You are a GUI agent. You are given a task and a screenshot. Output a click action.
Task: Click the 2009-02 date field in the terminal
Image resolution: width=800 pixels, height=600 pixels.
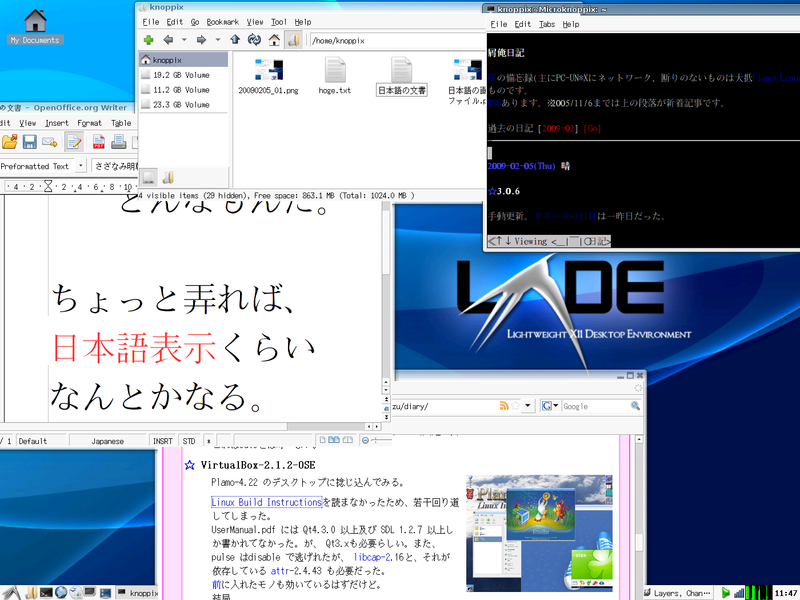(559, 129)
